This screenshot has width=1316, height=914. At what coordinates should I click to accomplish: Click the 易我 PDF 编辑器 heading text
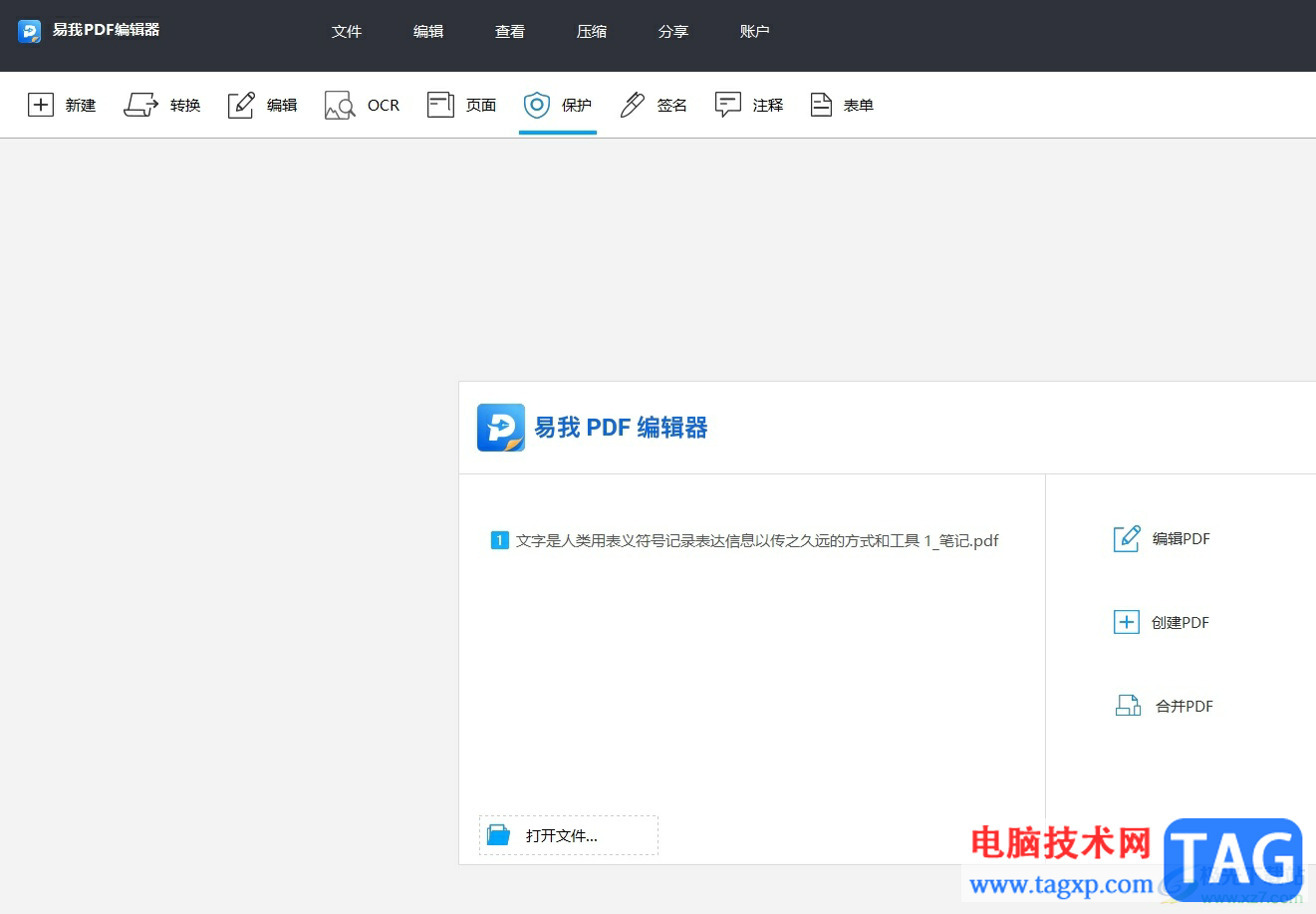622,428
